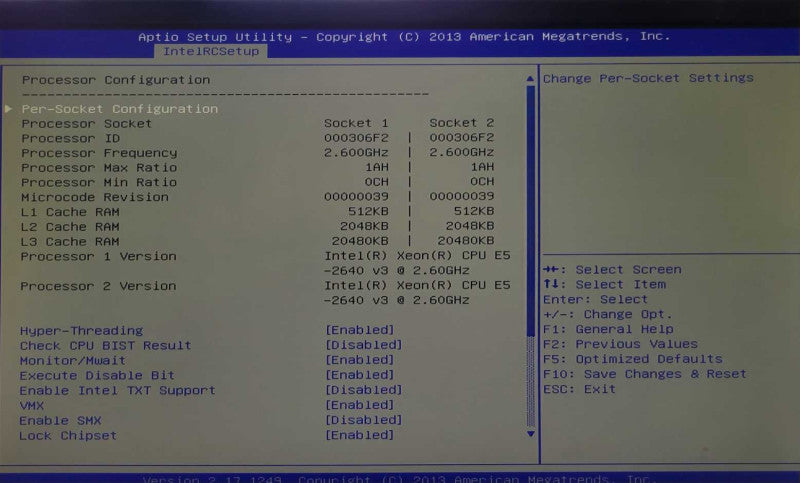Click the Socket 1 column header

pos(356,123)
